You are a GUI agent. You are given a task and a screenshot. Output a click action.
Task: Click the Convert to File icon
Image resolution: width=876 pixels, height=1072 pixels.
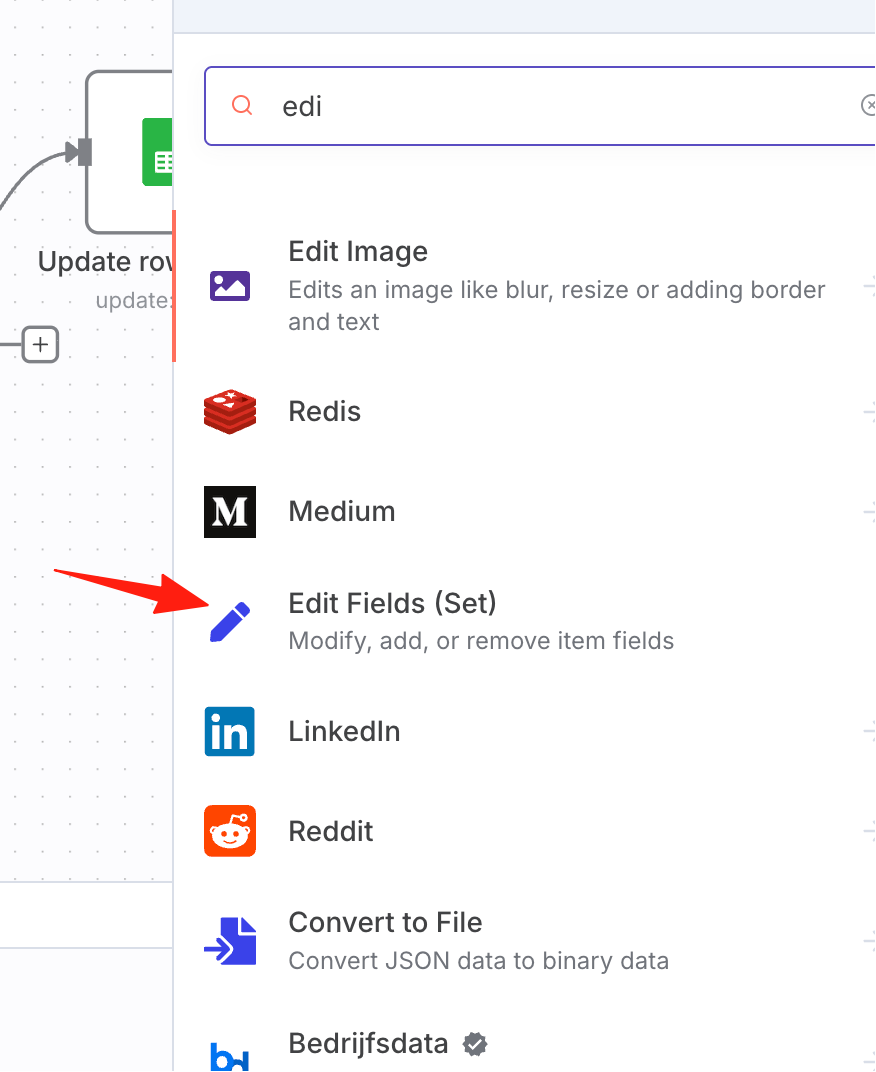coord(230,941)
